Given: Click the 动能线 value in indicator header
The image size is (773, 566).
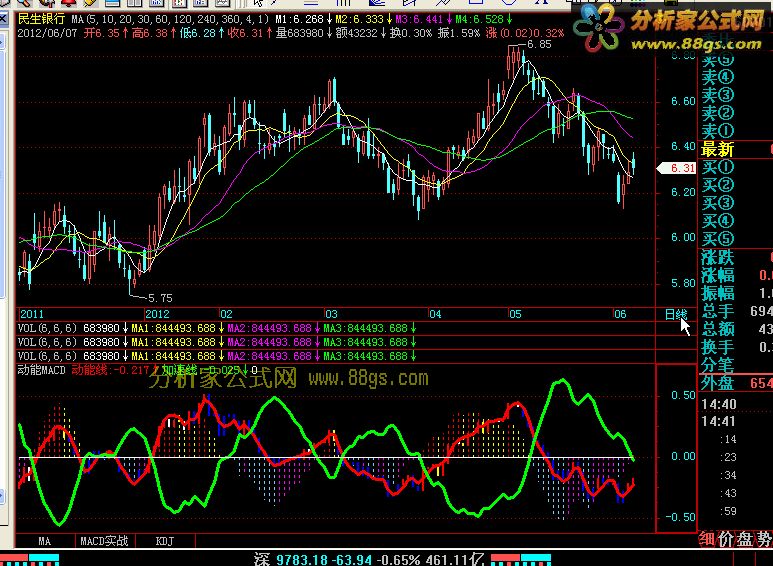Looking at the screenshot, I should [110, 370].
